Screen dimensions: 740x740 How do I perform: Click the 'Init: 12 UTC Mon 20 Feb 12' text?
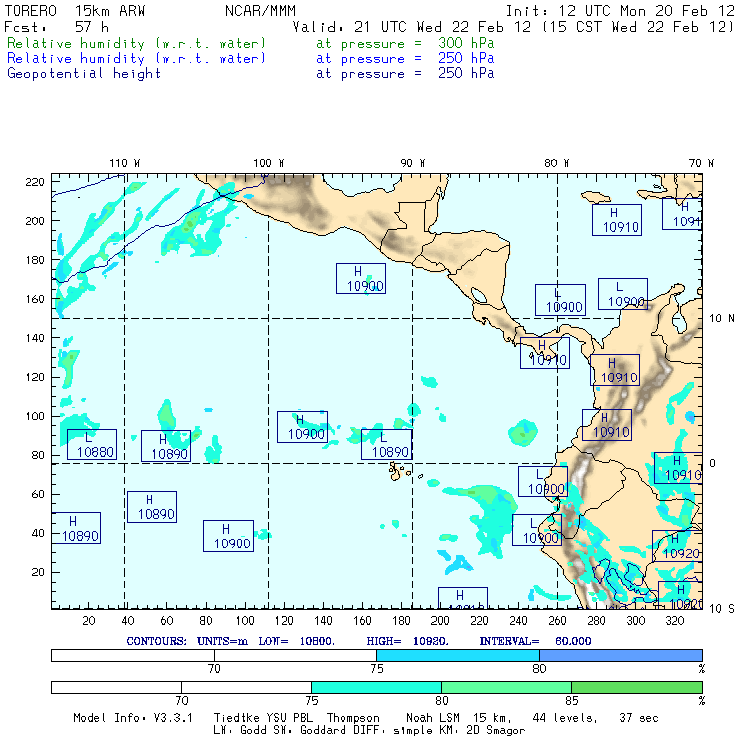click(620, 11)
